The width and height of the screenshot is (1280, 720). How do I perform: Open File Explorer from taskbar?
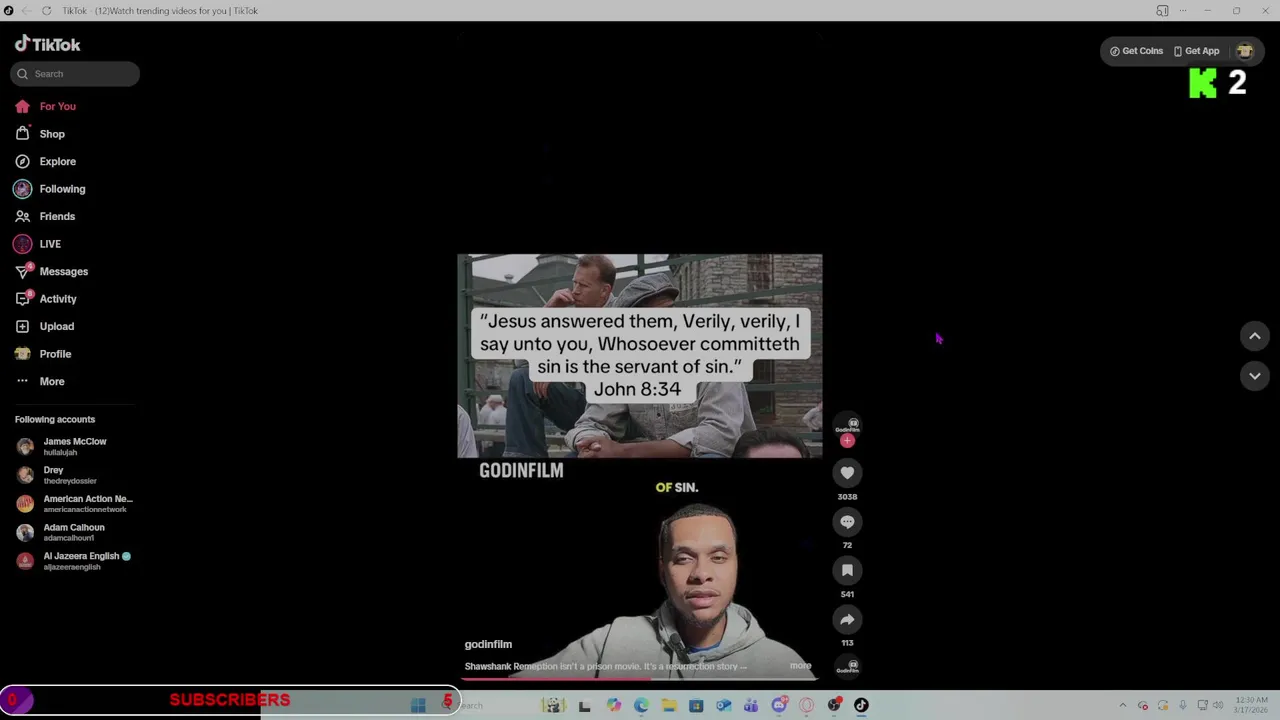(x=669, y=705)
